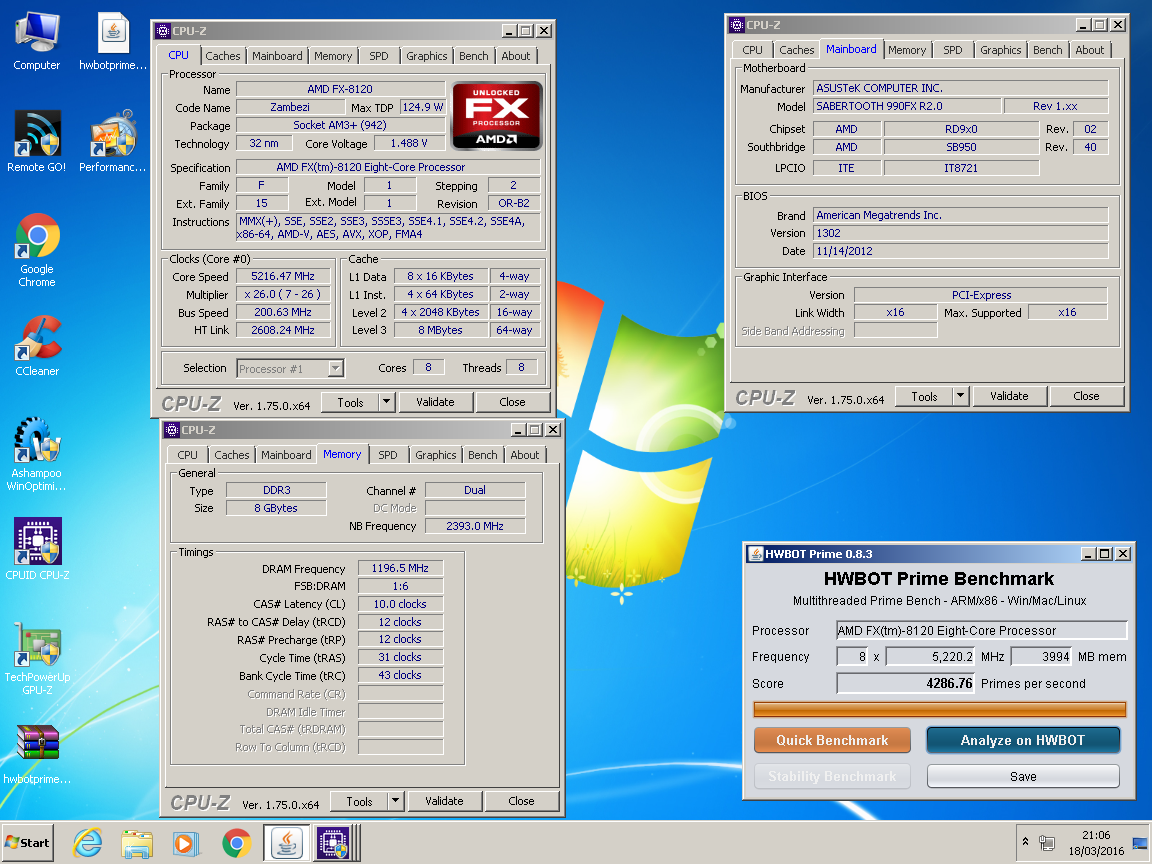Click the DRAM Frequency value 1196.5 MHz
The height and width of the screenshot is (864, 1152).
[x=400, y=568]
